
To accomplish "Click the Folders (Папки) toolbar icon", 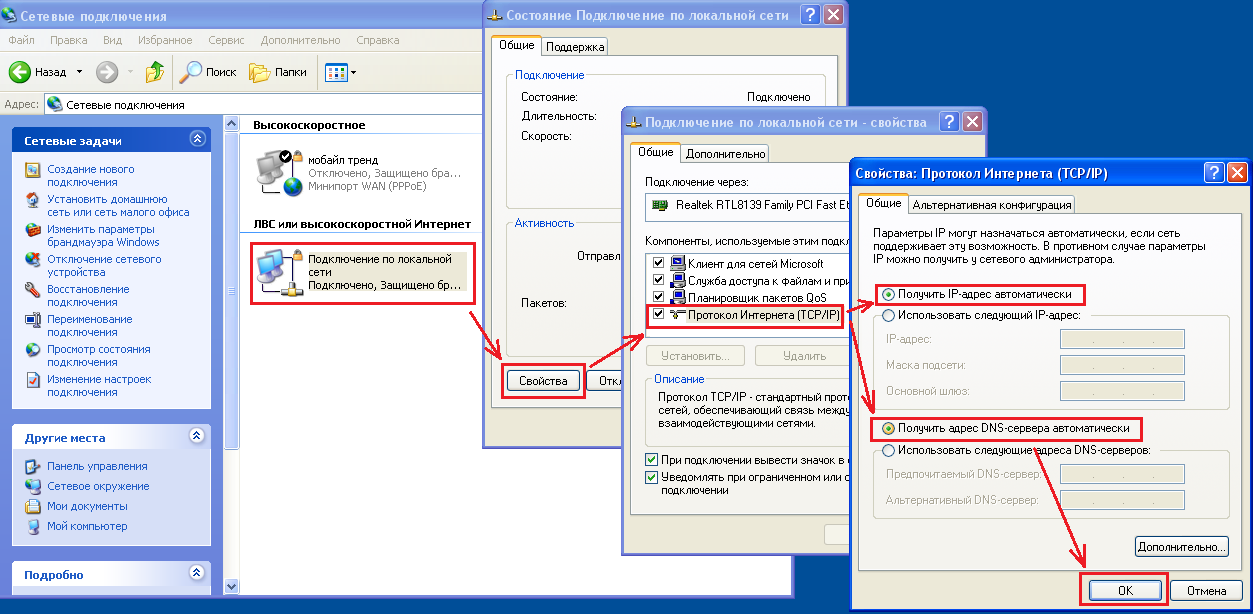I will pos(259,72).
